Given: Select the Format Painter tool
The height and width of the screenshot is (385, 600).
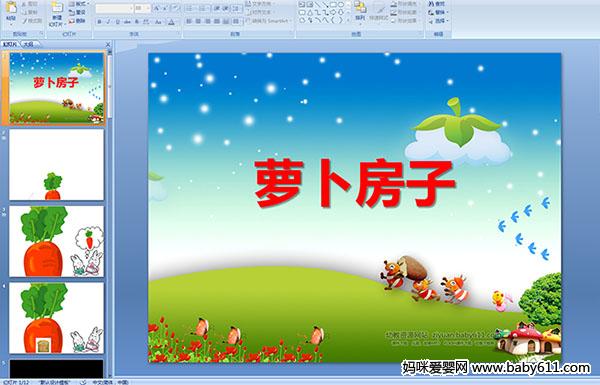Looking at the screenshot, I should pos(32,21).
